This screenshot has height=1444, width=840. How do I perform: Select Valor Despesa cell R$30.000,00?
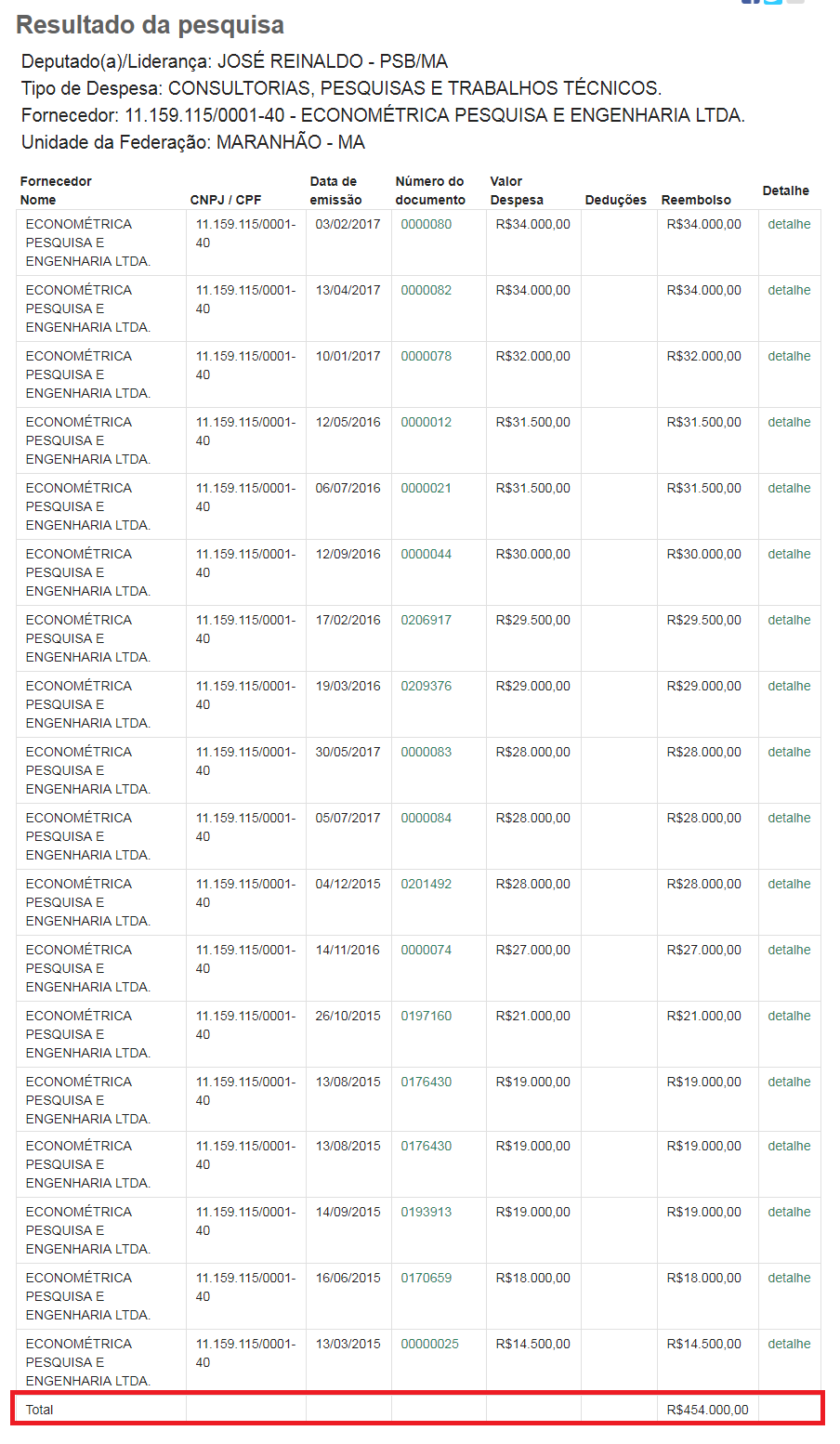[533, 554]
